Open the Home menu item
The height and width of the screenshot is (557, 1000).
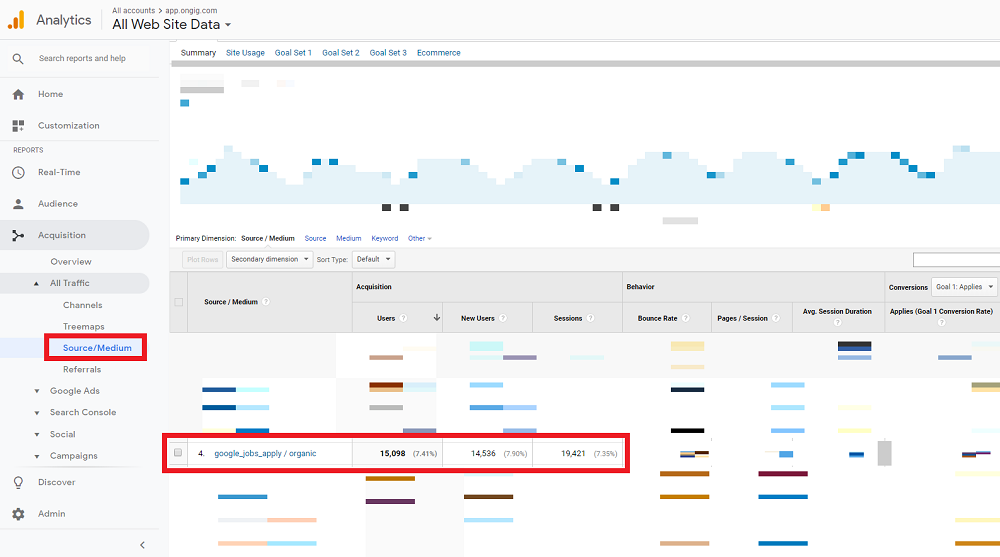pos(50,94)
